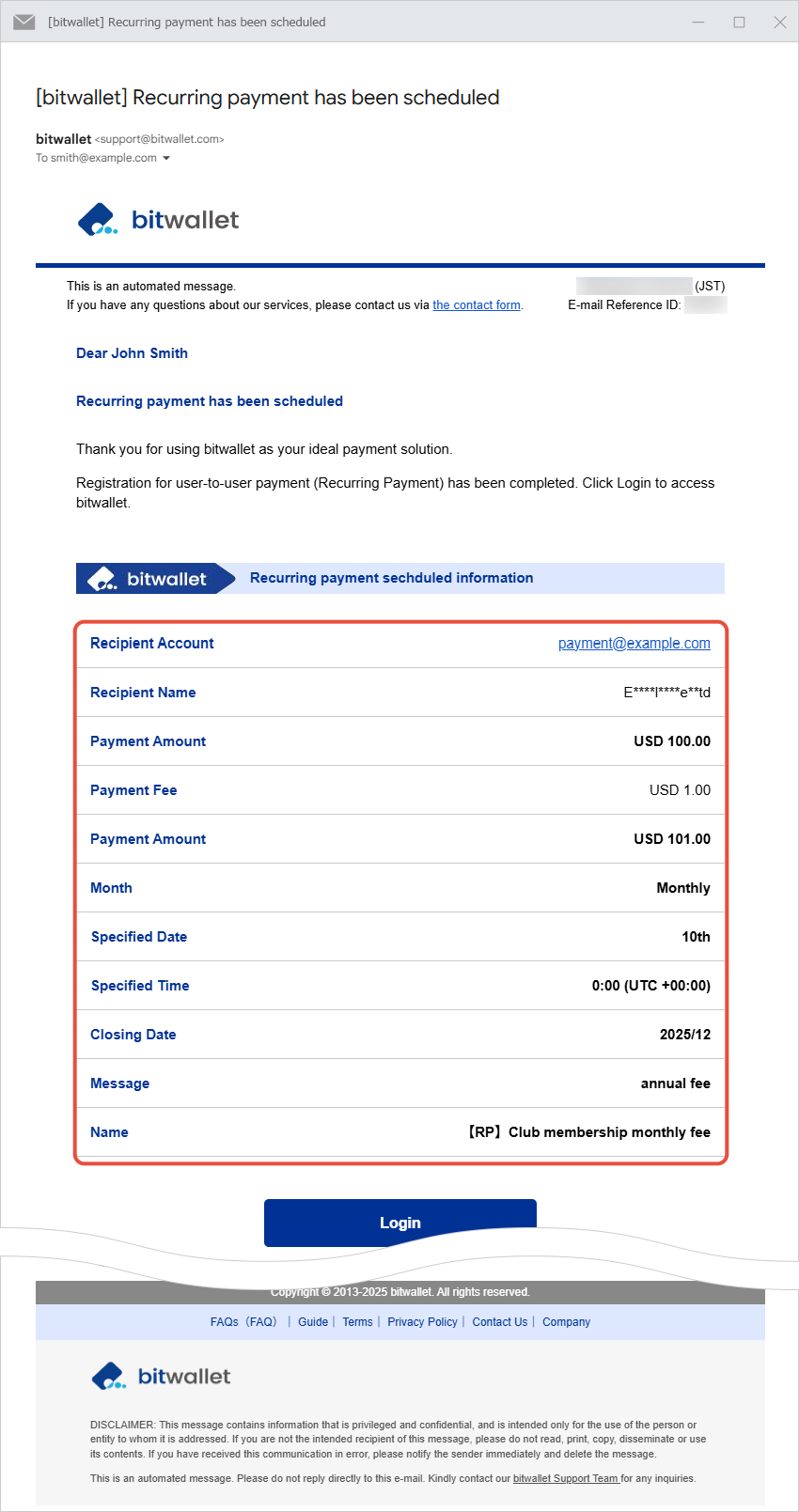Select the 'Specified Date' label

(139, 937)
